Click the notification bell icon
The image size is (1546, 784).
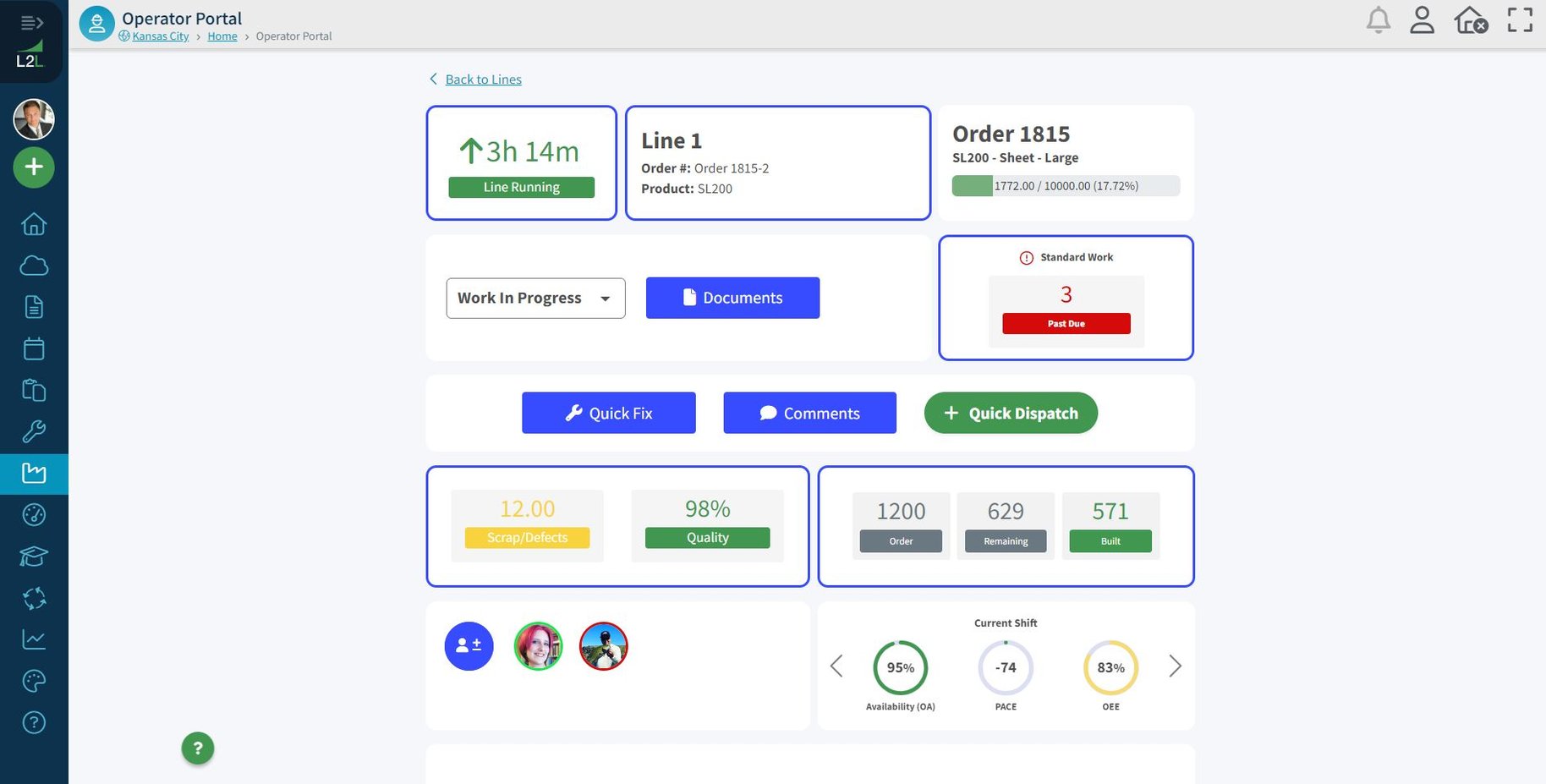pos(1378,20)
